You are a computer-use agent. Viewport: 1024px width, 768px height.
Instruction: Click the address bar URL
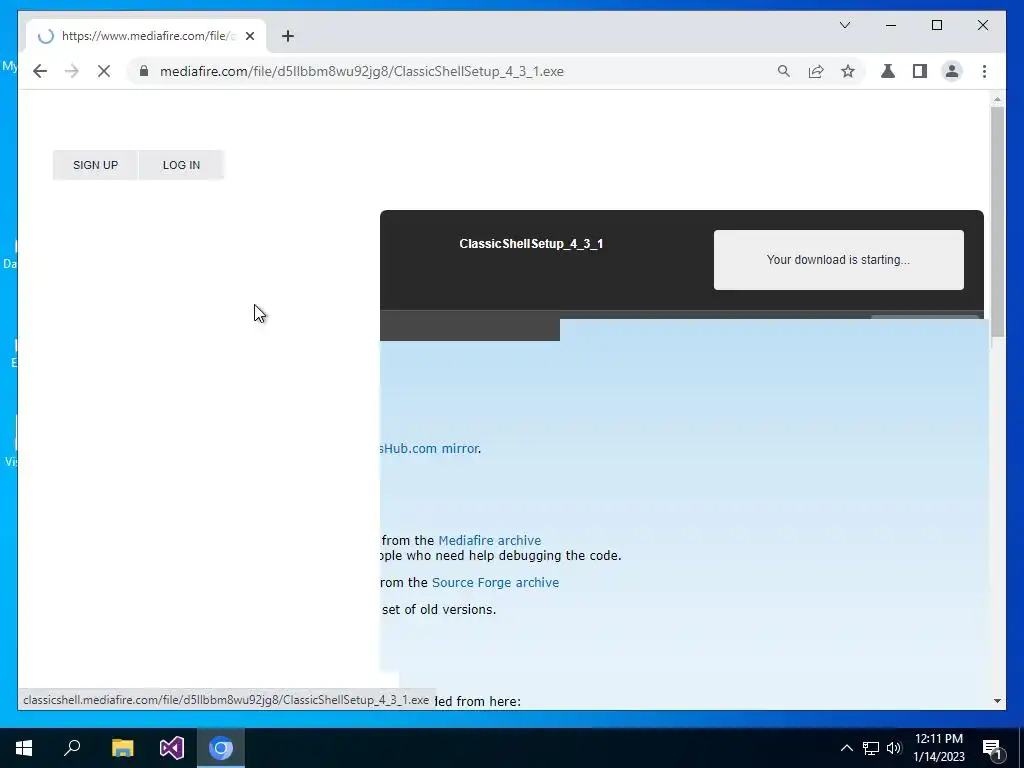362,71
